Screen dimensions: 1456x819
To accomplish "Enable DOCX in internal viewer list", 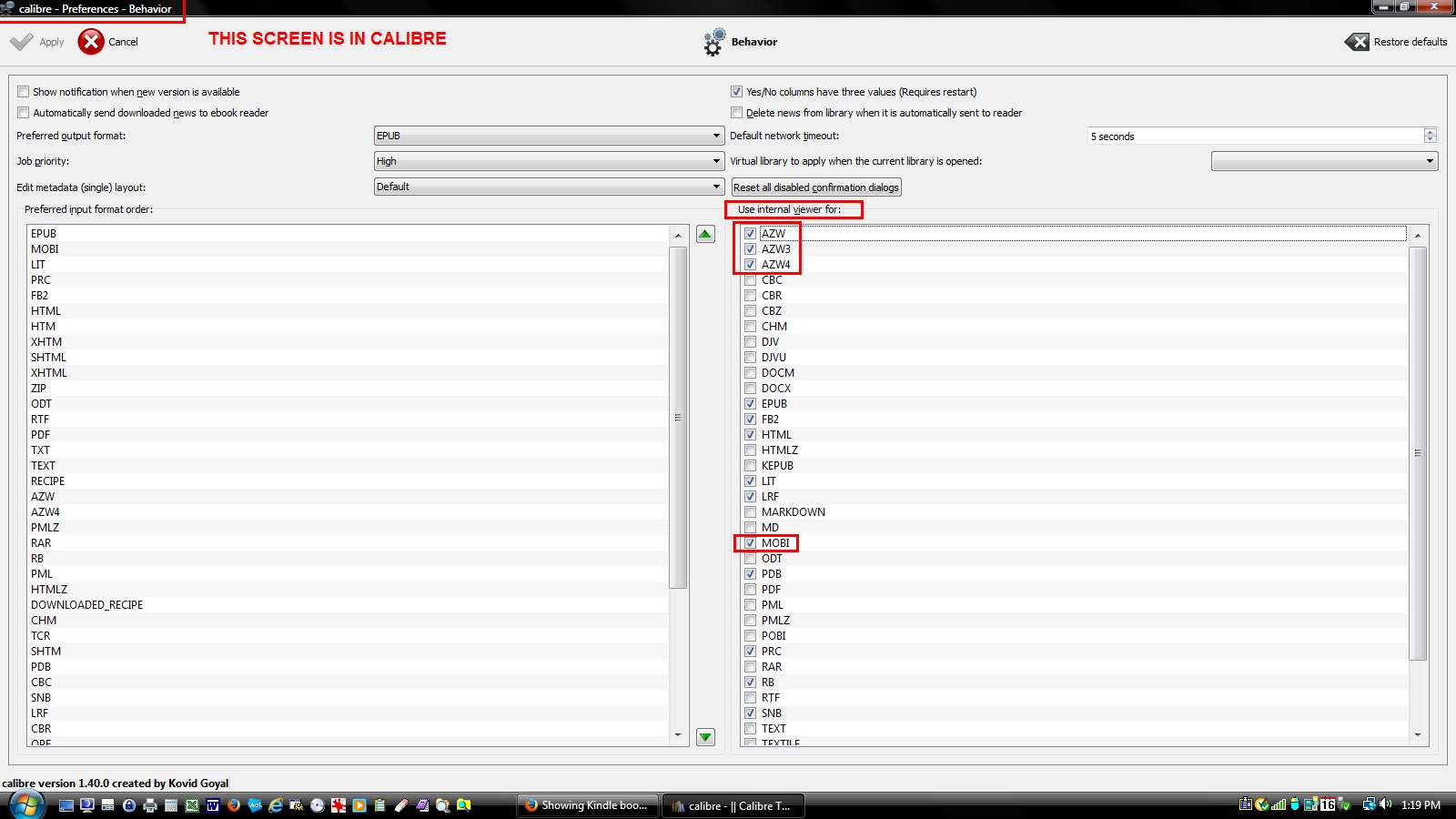I will point(751,389).
